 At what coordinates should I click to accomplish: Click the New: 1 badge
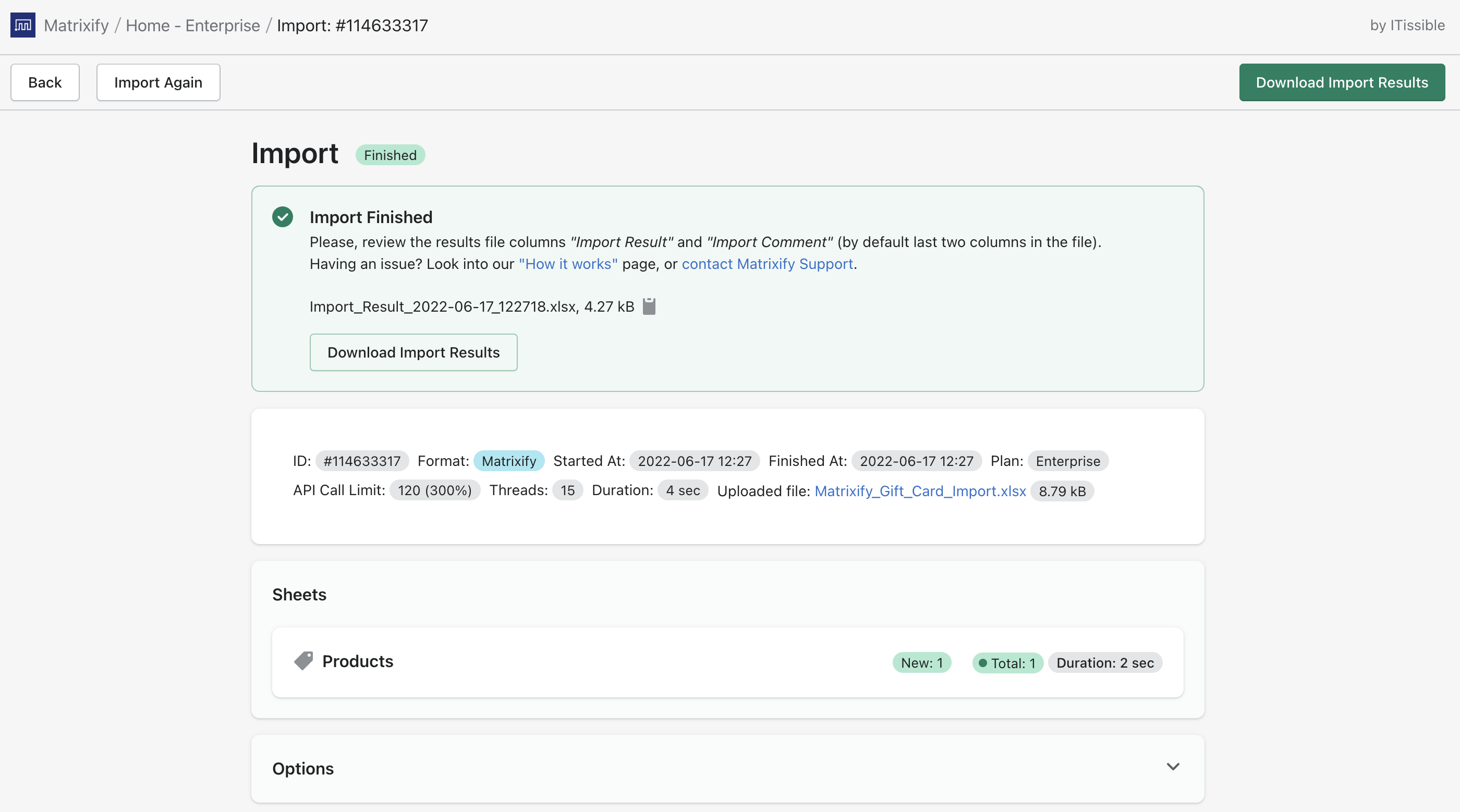(x=921, y=663)
